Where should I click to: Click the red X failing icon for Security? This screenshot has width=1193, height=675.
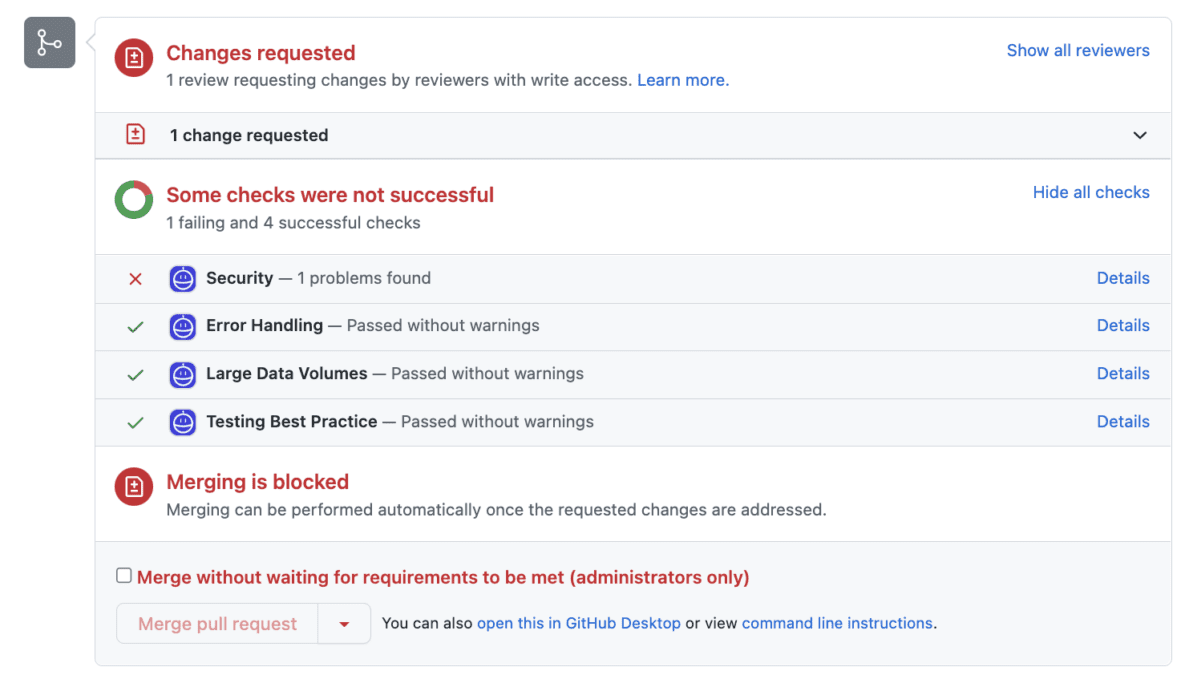point(135,279)
